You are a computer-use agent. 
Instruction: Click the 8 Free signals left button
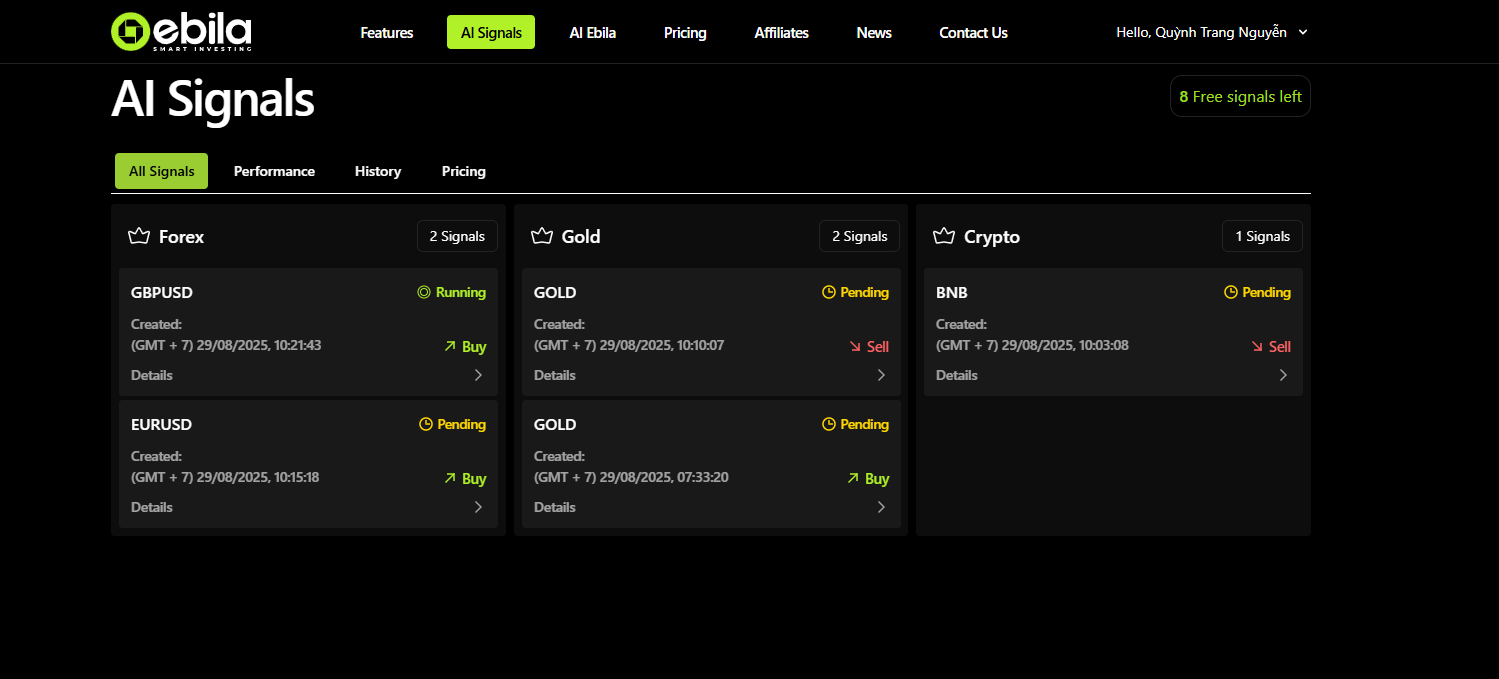[1240, 97]
